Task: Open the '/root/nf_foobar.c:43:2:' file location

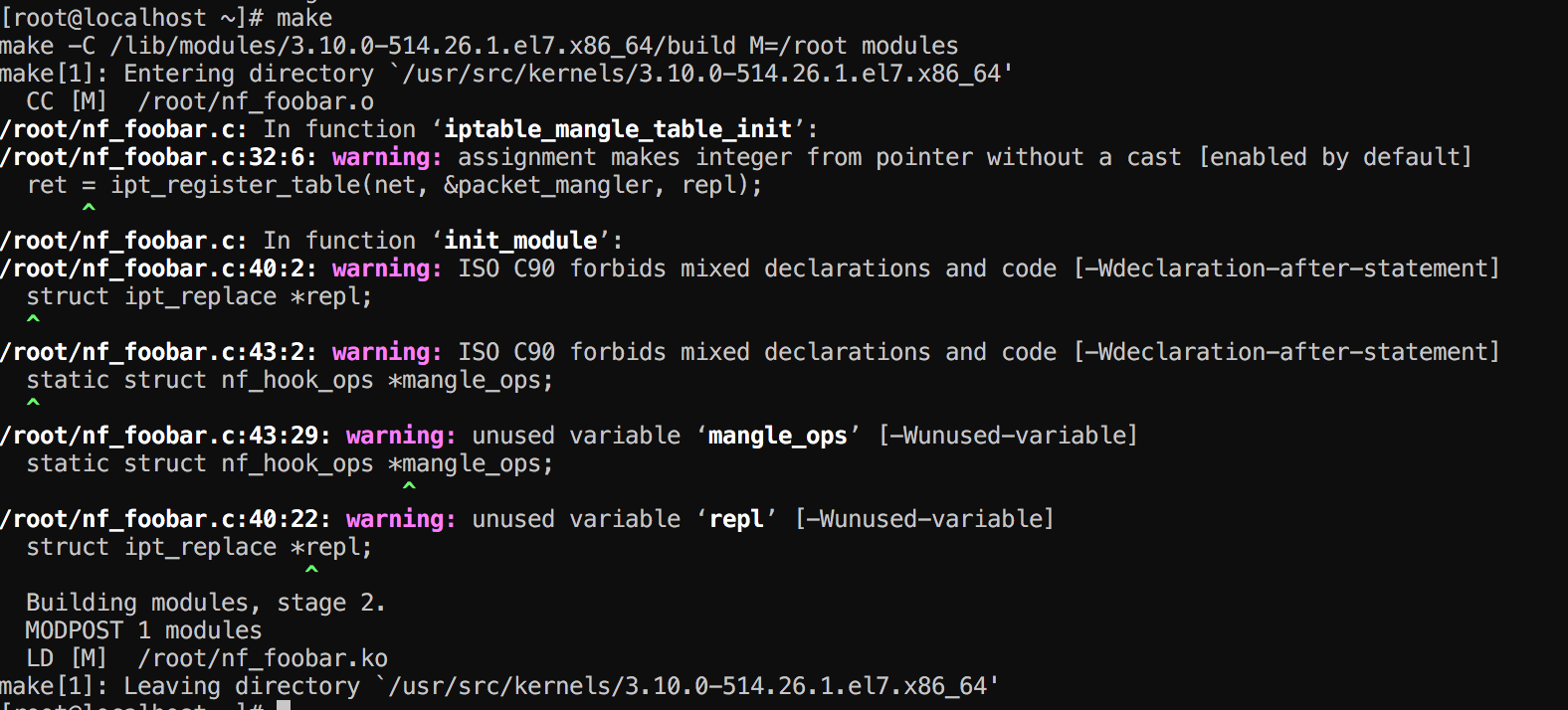Action: 158,352
